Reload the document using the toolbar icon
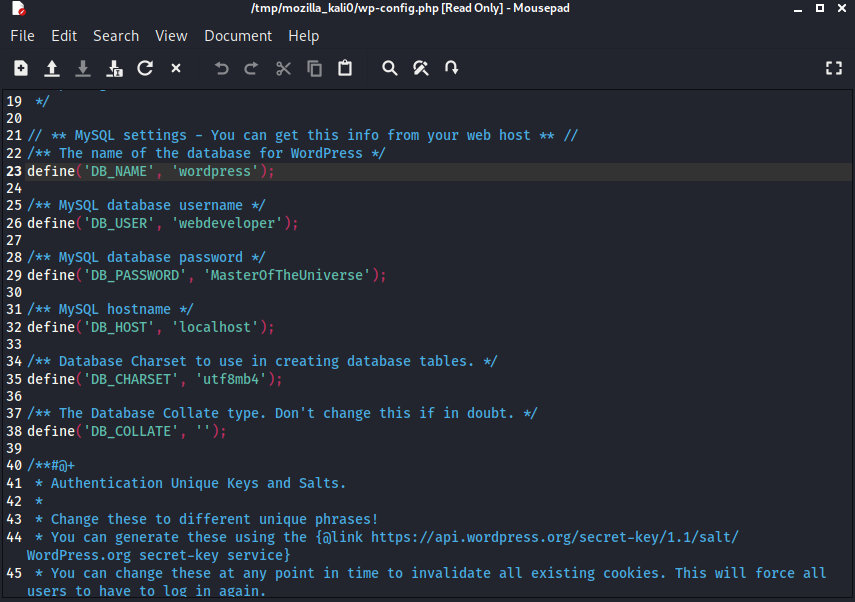This screenshot has width=855, height=602. click(145, 68)
